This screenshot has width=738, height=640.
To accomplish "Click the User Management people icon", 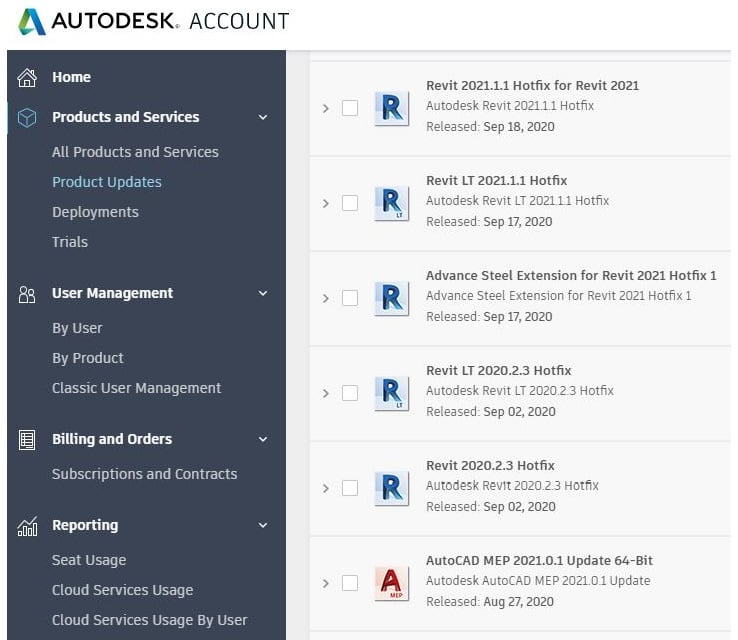I will click(27, 295).
